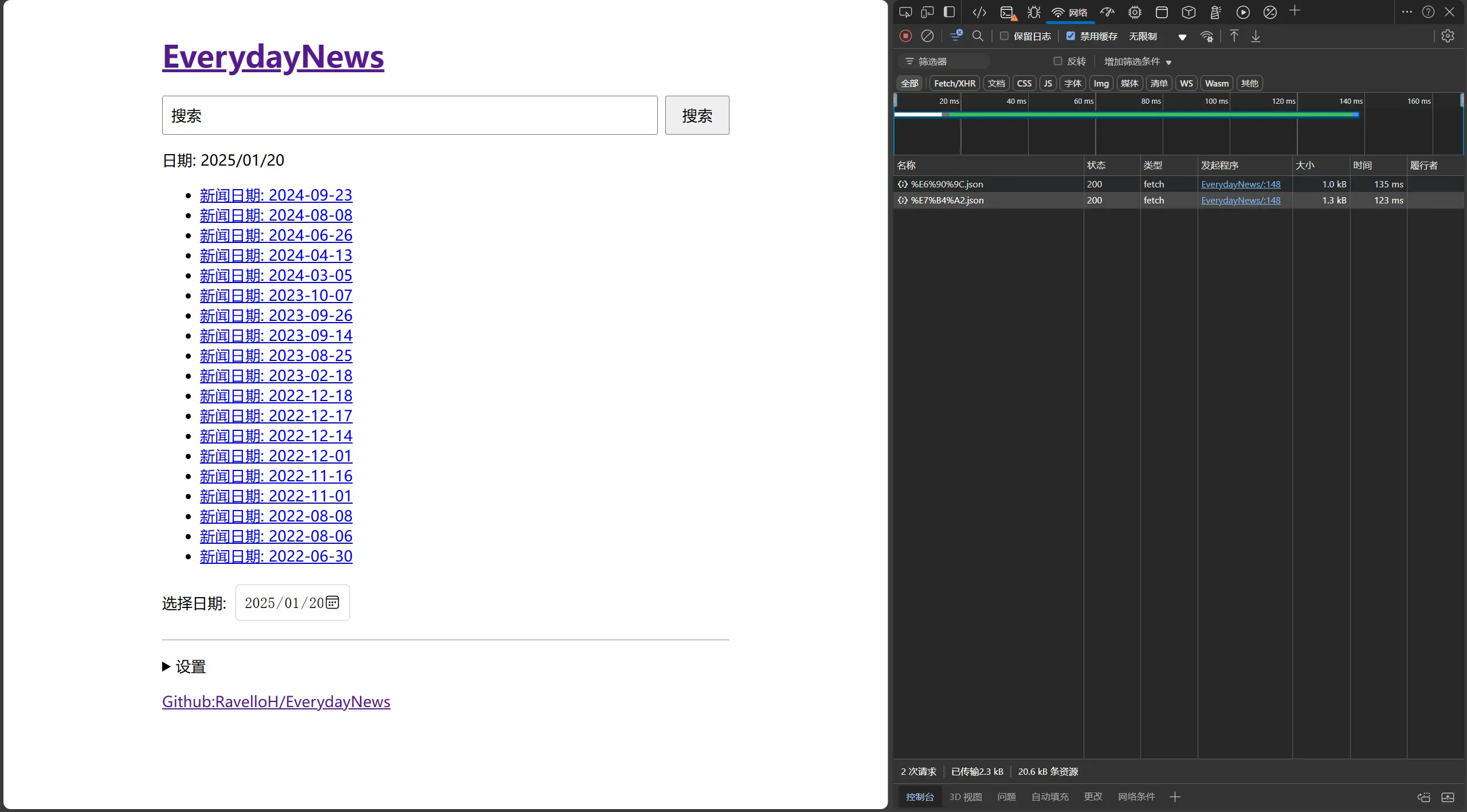This screenshot has width=1467, height=812.
Task: Open DevTools customize ellipsis menu
Action: click(x=1407, y=12)
